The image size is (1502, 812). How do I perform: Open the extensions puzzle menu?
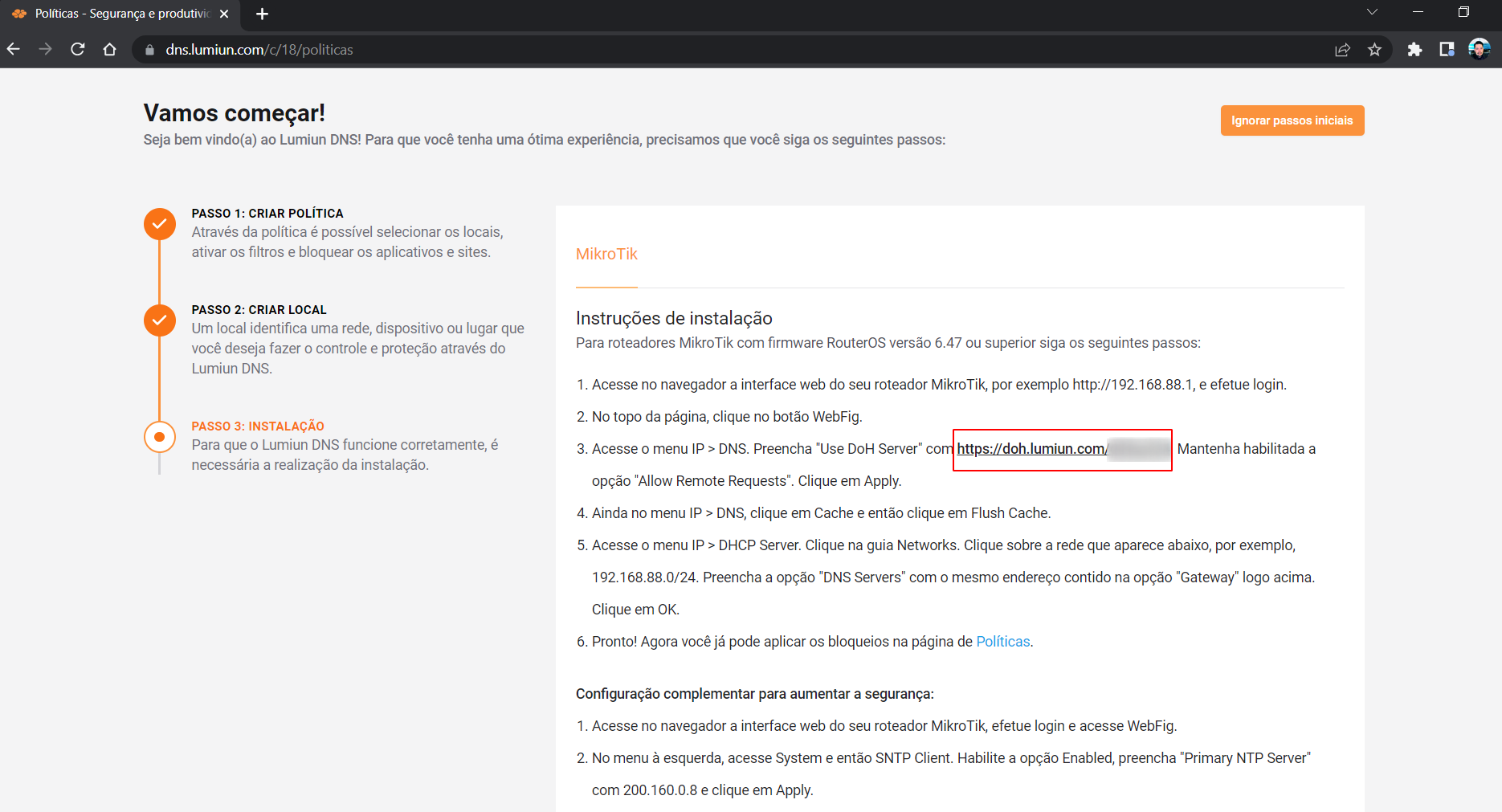(x=1414, y=50)
